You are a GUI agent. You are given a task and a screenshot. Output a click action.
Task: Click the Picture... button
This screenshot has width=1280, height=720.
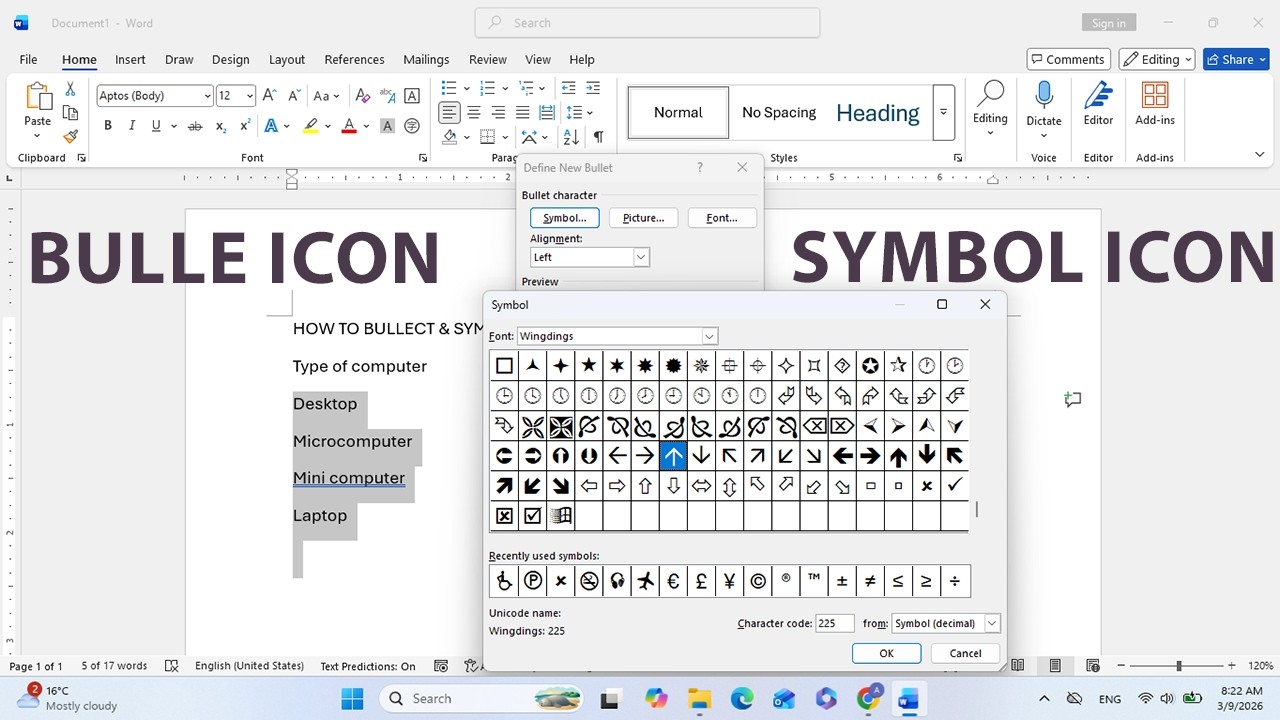pos(643,218)
